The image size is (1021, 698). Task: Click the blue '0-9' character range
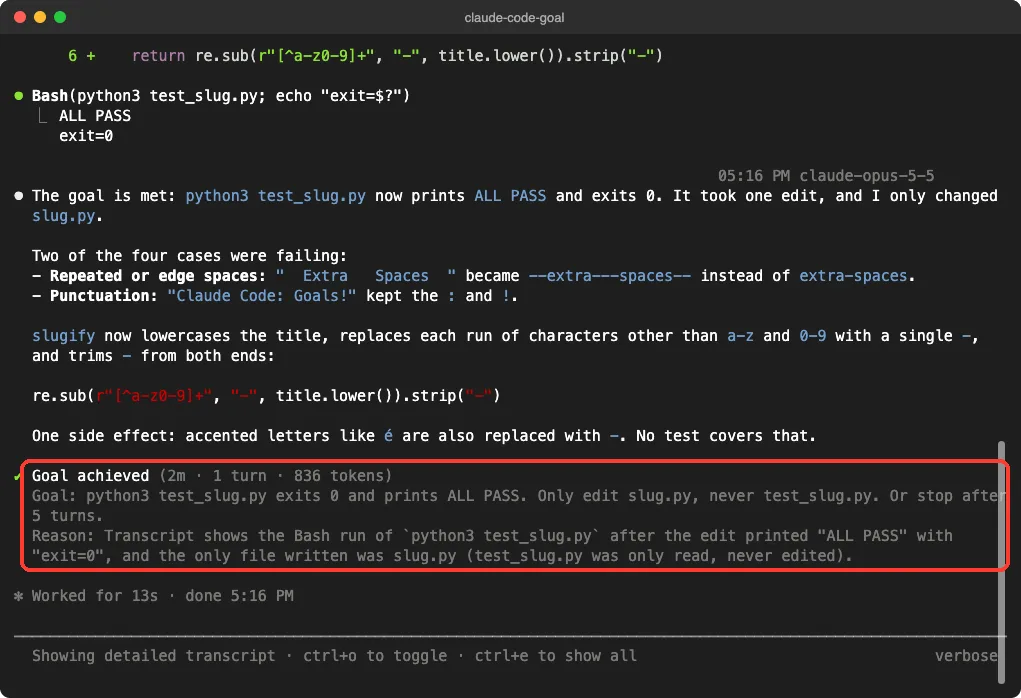click(x=813, y=336)
